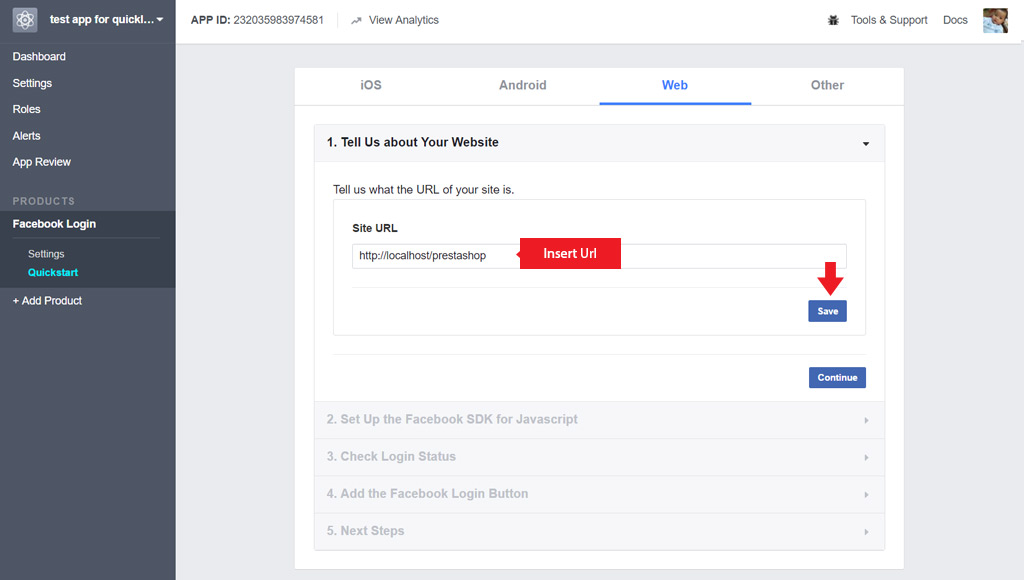Click the Save button
The image size is (1024, 580).
pos(827,311)
